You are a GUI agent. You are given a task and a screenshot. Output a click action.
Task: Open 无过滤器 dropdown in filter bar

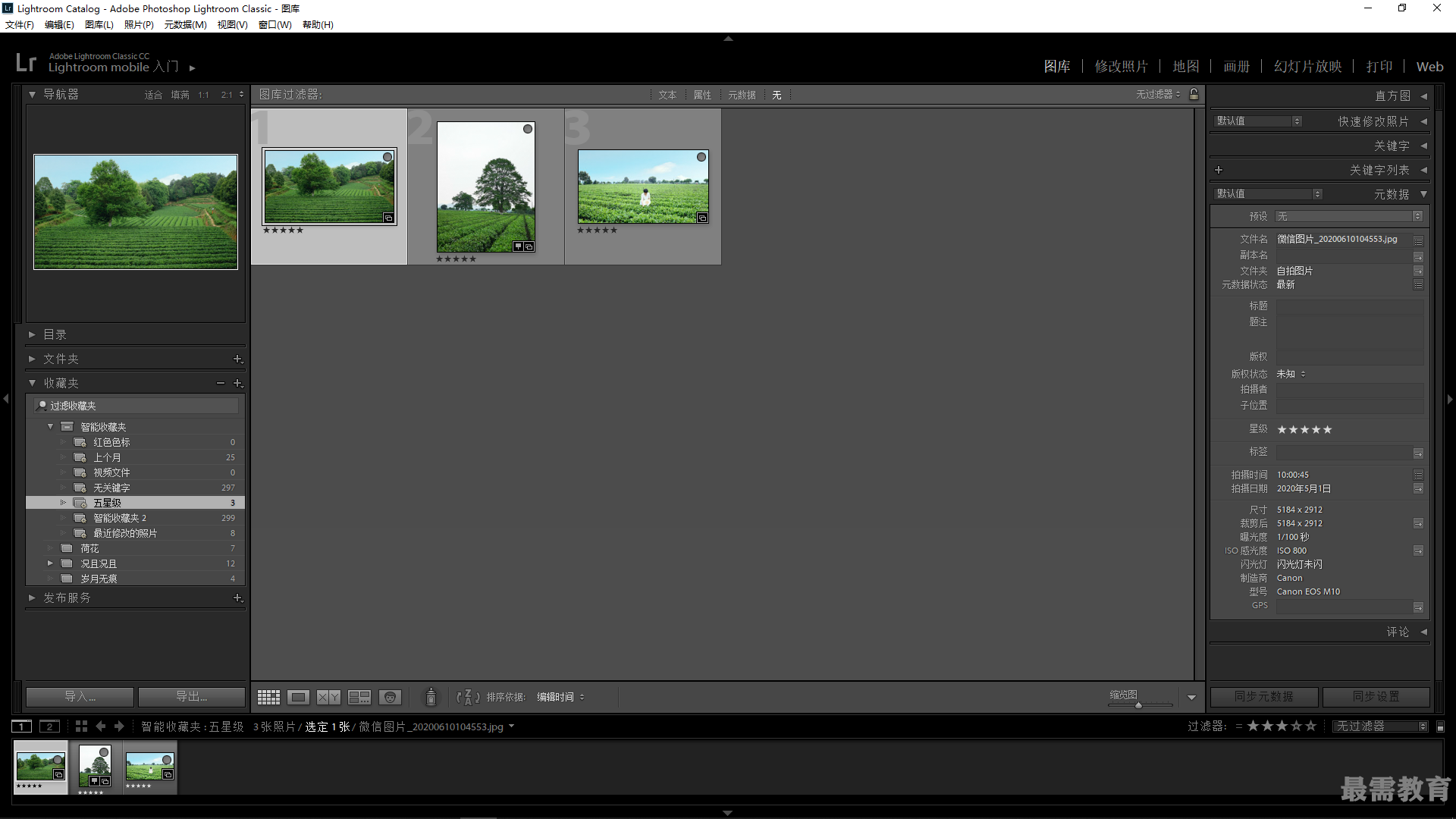[x=1158, y=94]
